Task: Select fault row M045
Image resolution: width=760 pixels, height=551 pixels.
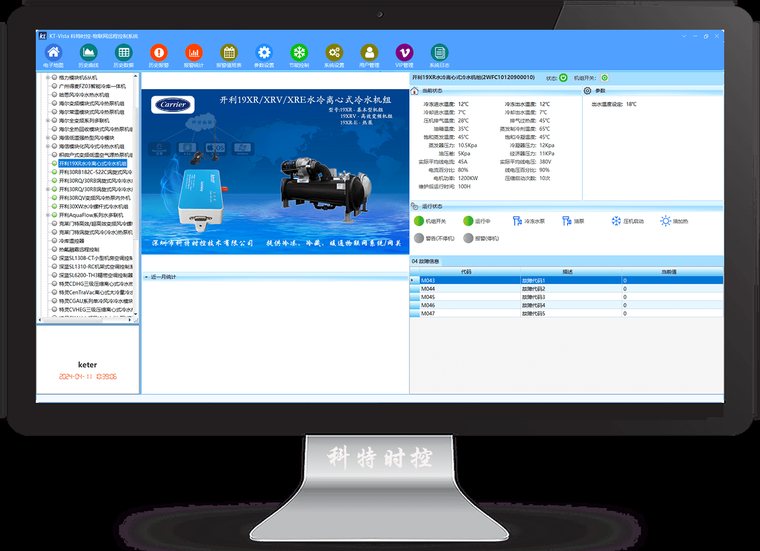Action: tap(566, 297)
